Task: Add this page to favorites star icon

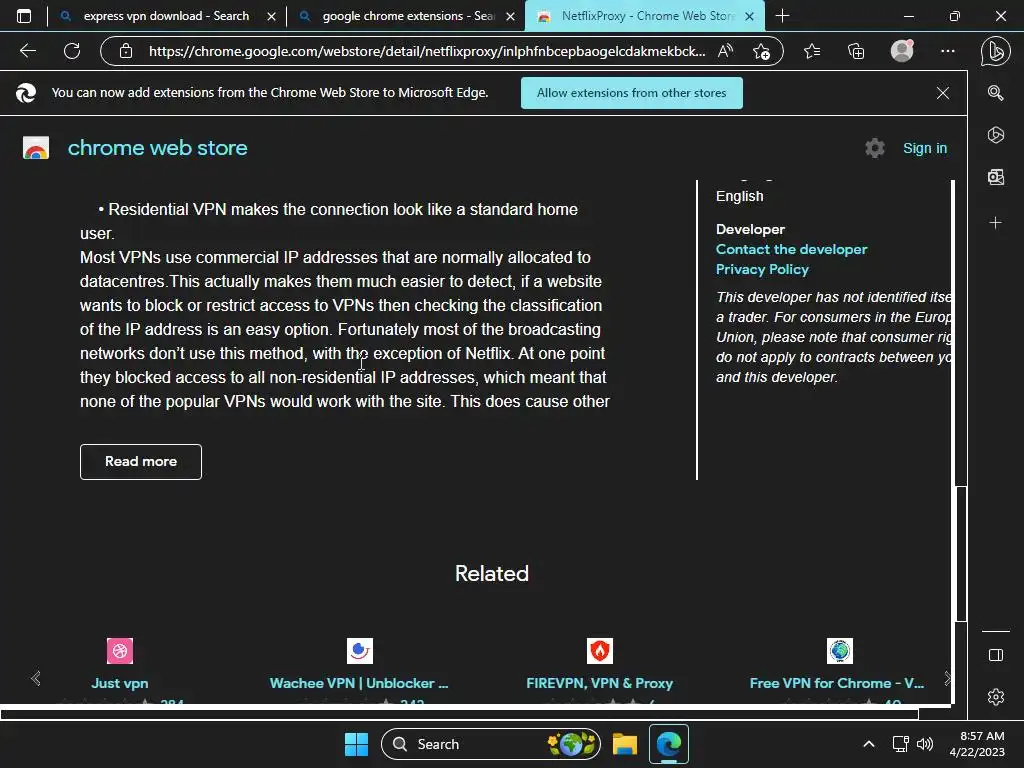Action: tap(761, 51)
